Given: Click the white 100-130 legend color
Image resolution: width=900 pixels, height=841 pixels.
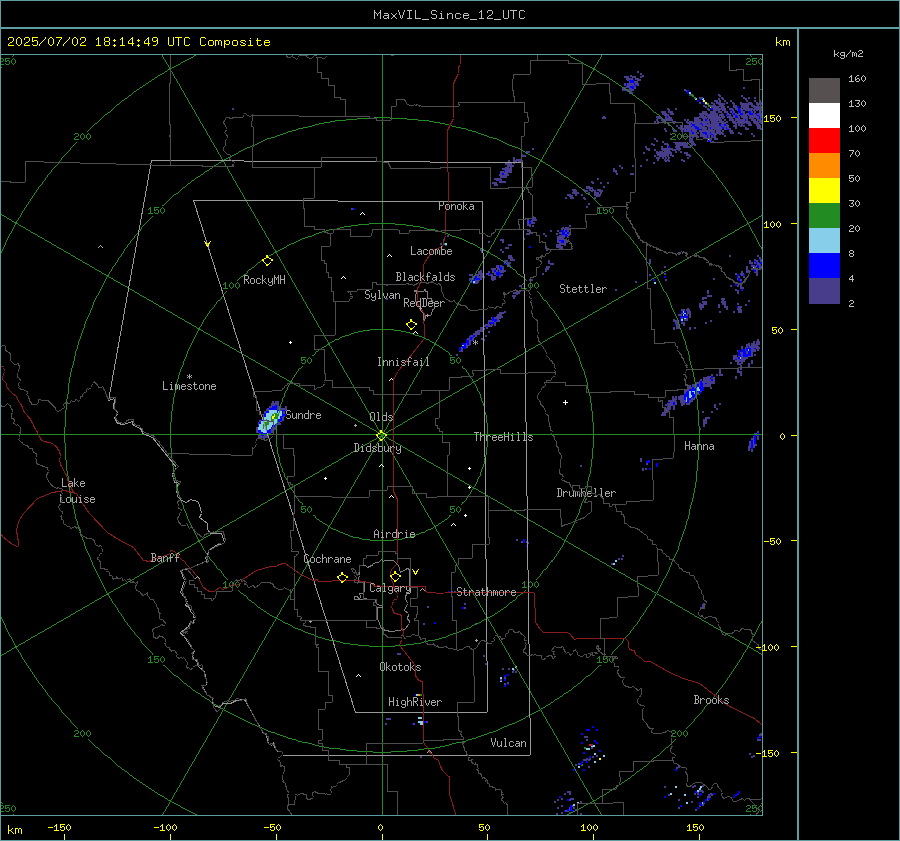Looking at the screenshot, I should [824, 116].
